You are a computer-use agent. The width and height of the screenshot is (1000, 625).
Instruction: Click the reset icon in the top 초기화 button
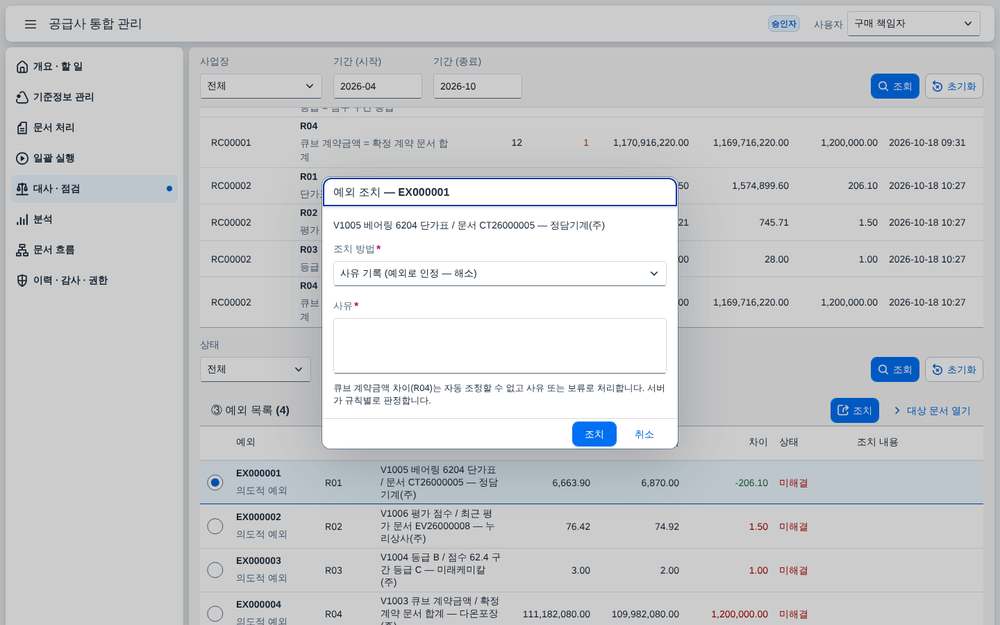(937, 86)
